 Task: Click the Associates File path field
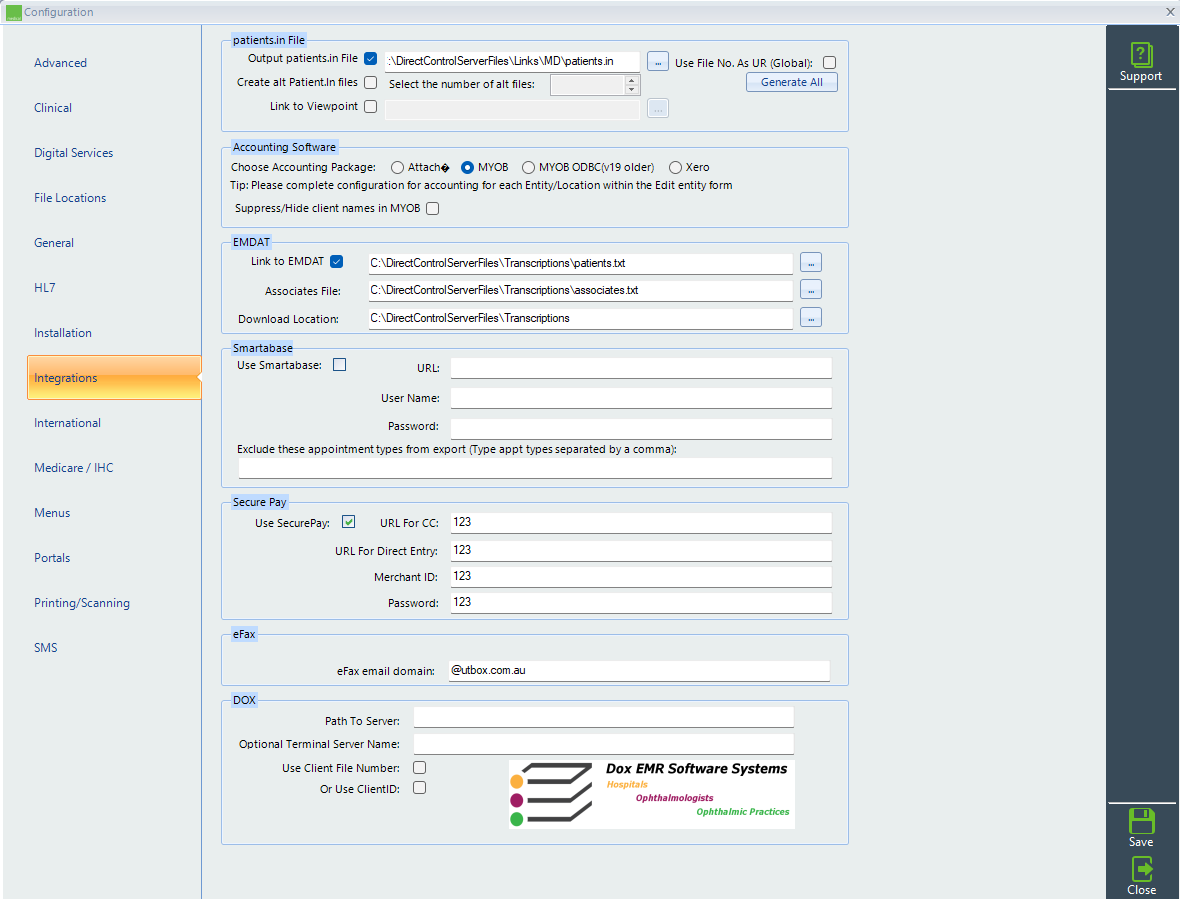click(580, 290)
